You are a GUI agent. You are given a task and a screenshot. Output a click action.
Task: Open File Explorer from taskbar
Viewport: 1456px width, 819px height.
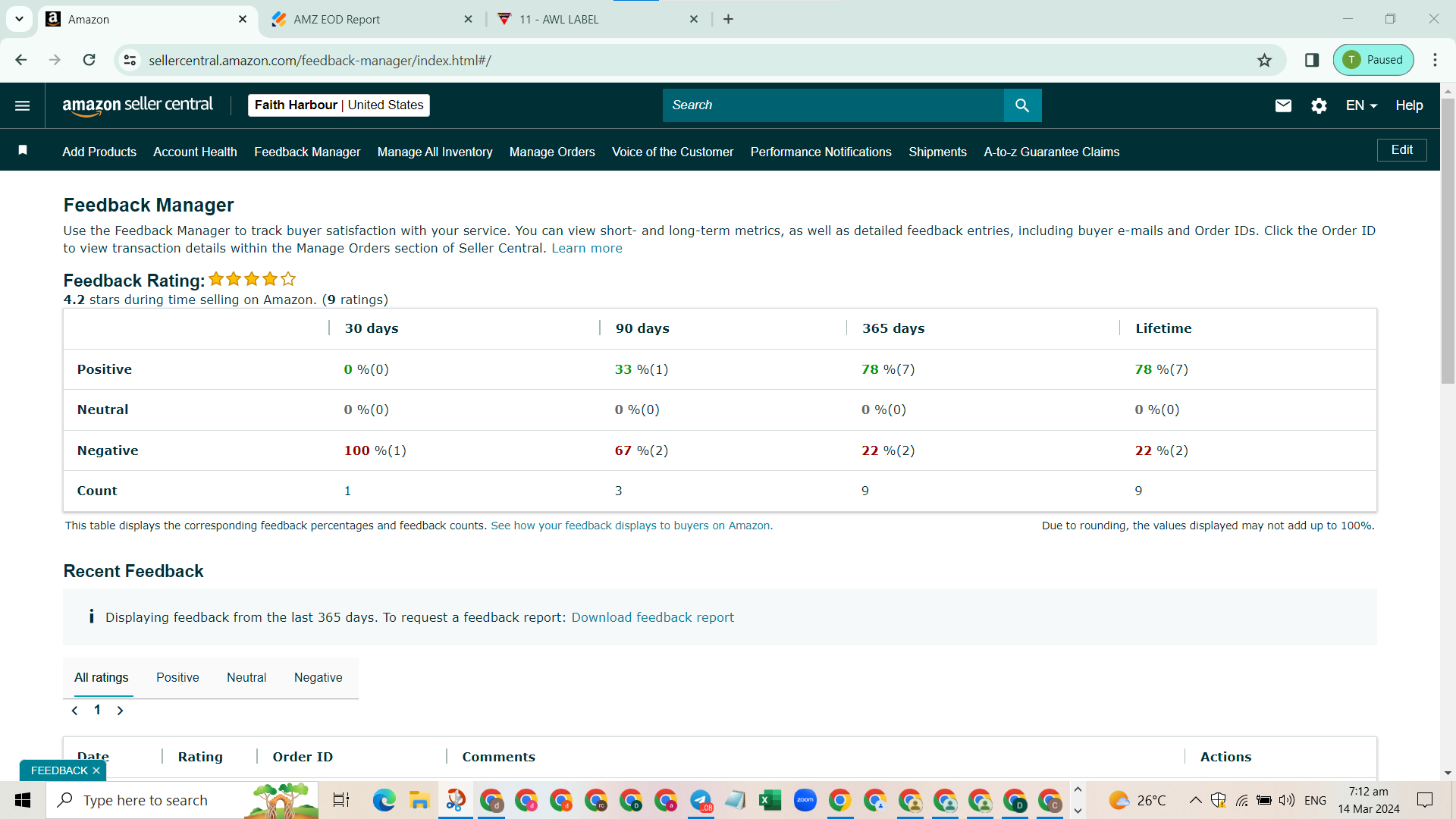point(419,800)
